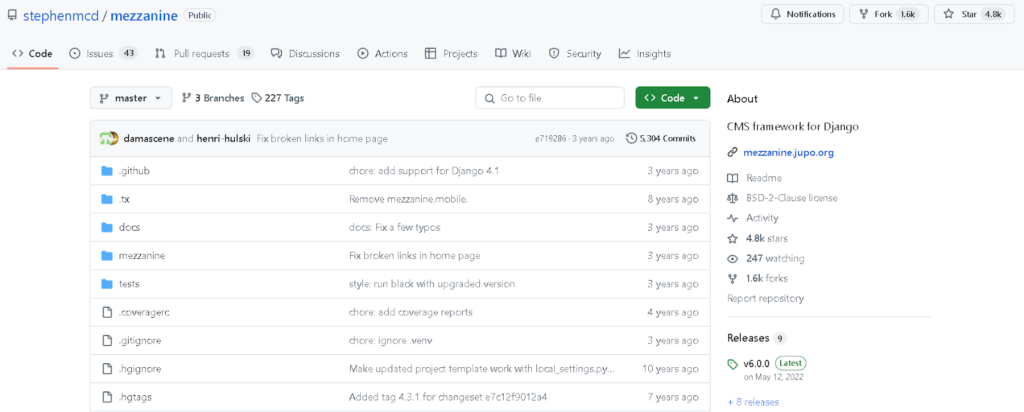This screenshot has width=1024, height=412.
Task: Open the Insights tab
Action: coord(645,54)
